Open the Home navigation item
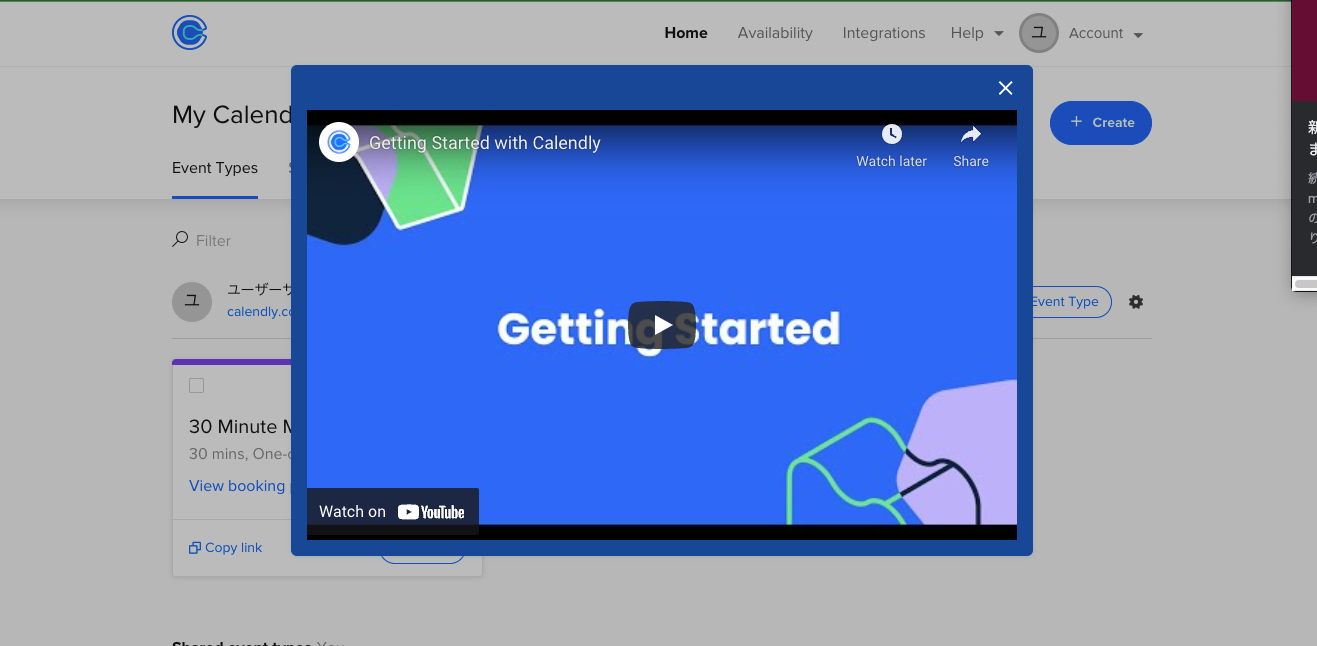This screenshot has width=1317, height=646. 686,33
